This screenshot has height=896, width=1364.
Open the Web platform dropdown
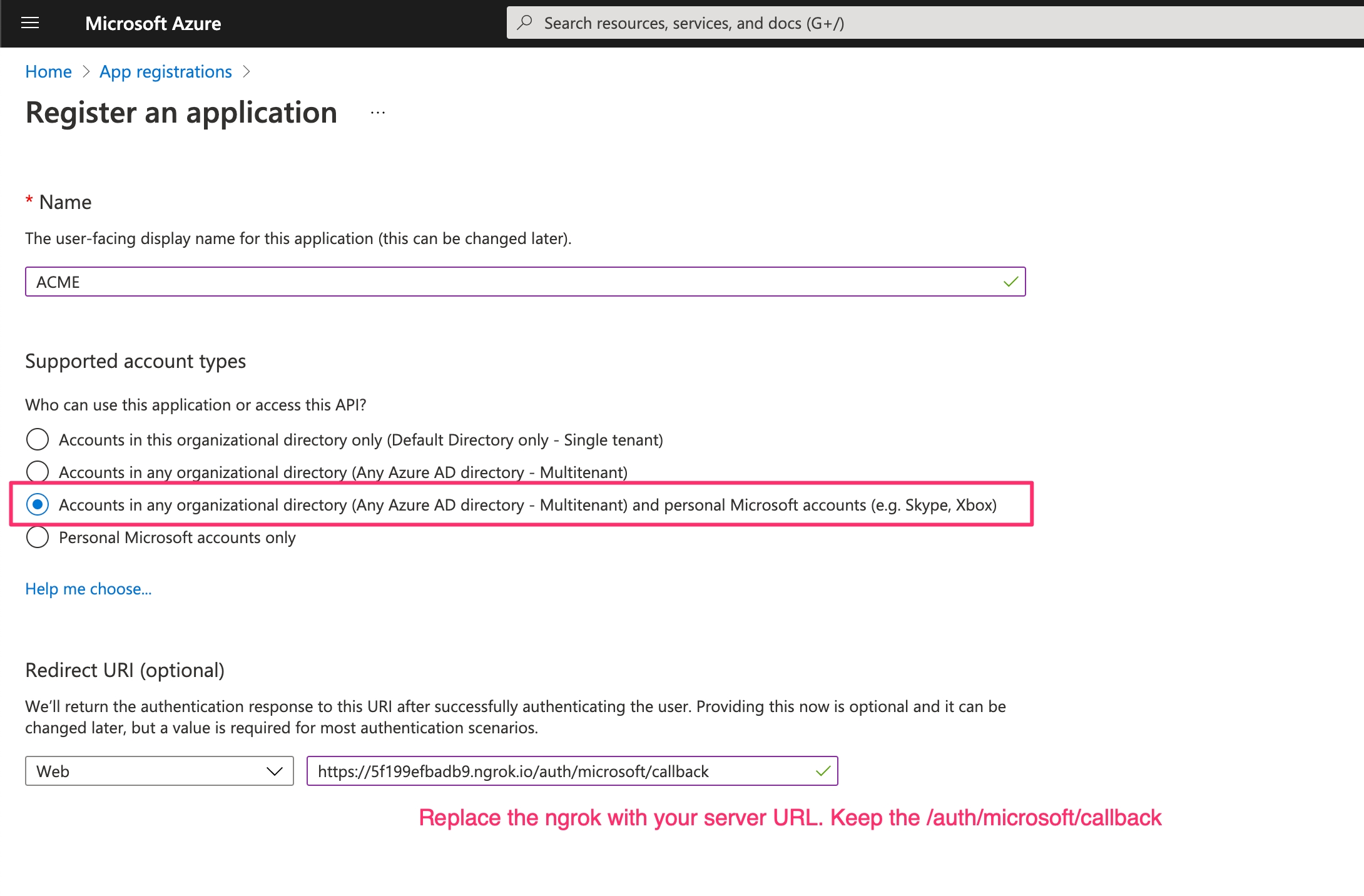click(159, 771)
